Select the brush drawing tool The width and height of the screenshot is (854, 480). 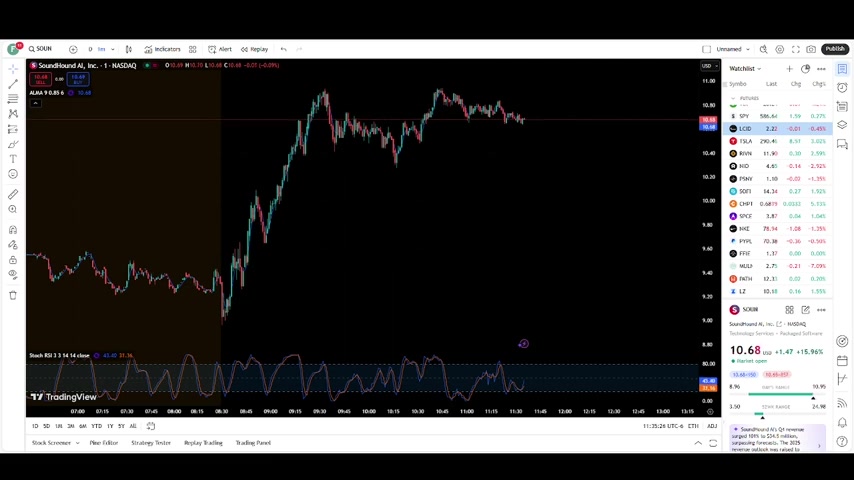point(13,144)
